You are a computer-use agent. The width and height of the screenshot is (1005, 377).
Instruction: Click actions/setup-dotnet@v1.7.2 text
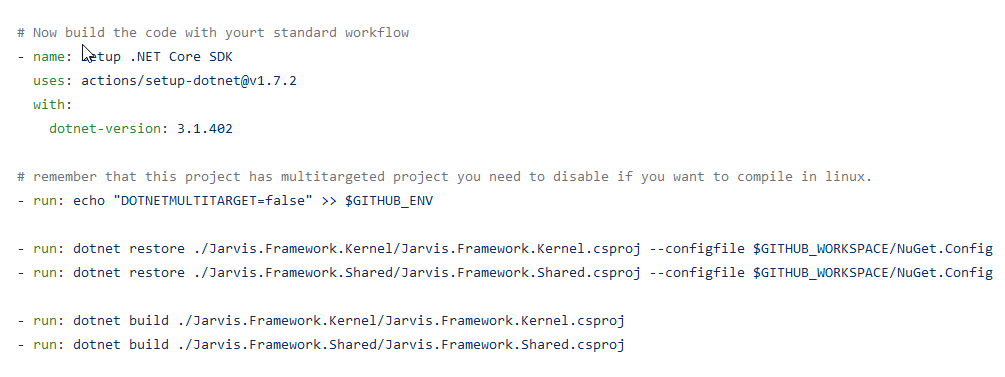click(x=188, y=81)
